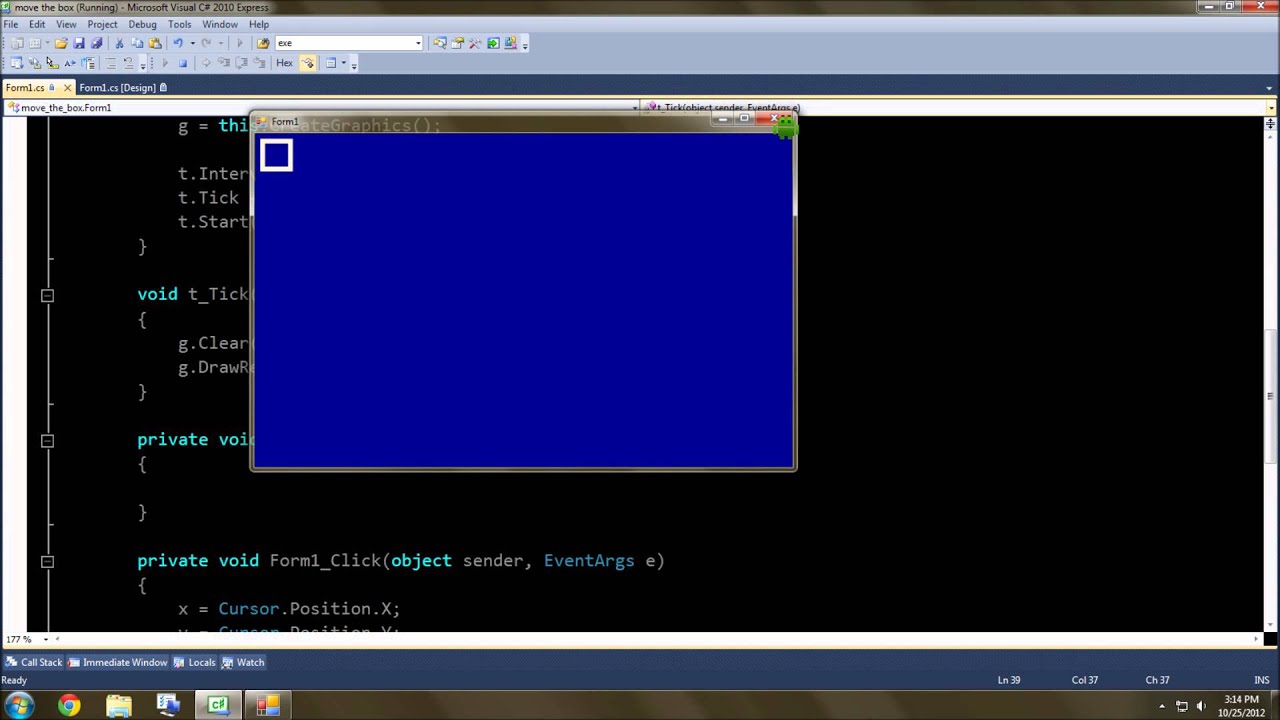This screenshot has height=720, width=1280.
Task: Open the Window menu
Action: tap(220, 24)
